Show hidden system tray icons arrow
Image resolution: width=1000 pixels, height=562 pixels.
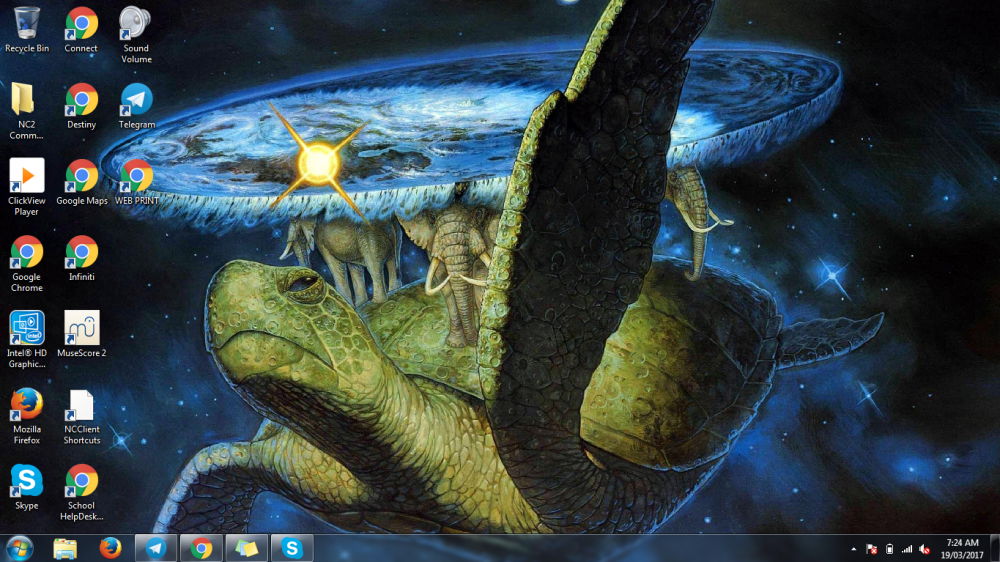[x=853, y=549]
